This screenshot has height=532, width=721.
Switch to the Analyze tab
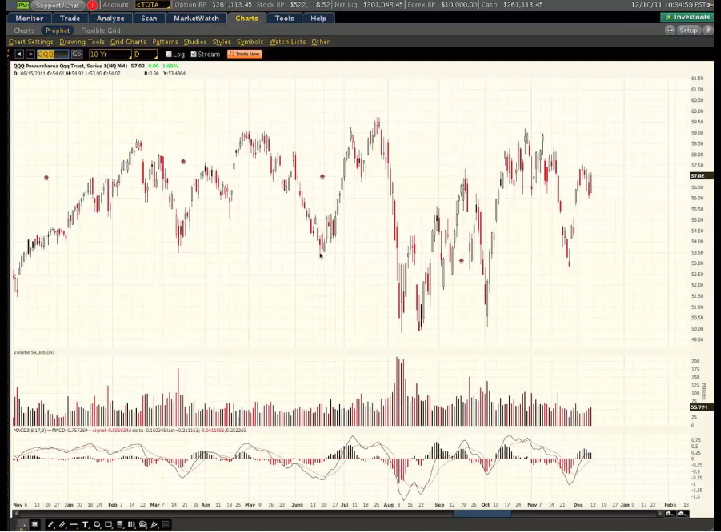(x=110, y=18)
